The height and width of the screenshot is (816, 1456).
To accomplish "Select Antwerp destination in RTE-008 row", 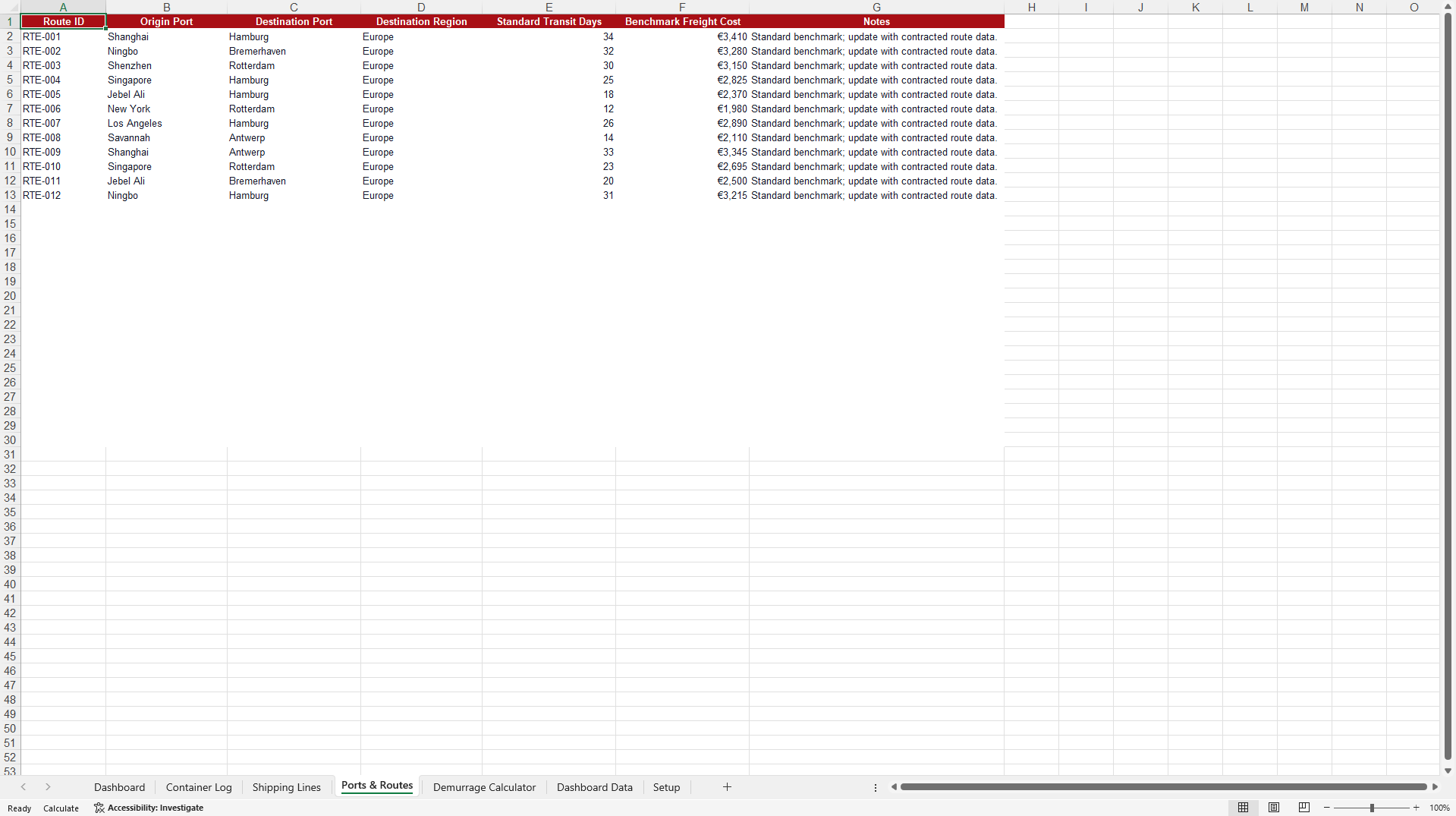I will (294, 137).
